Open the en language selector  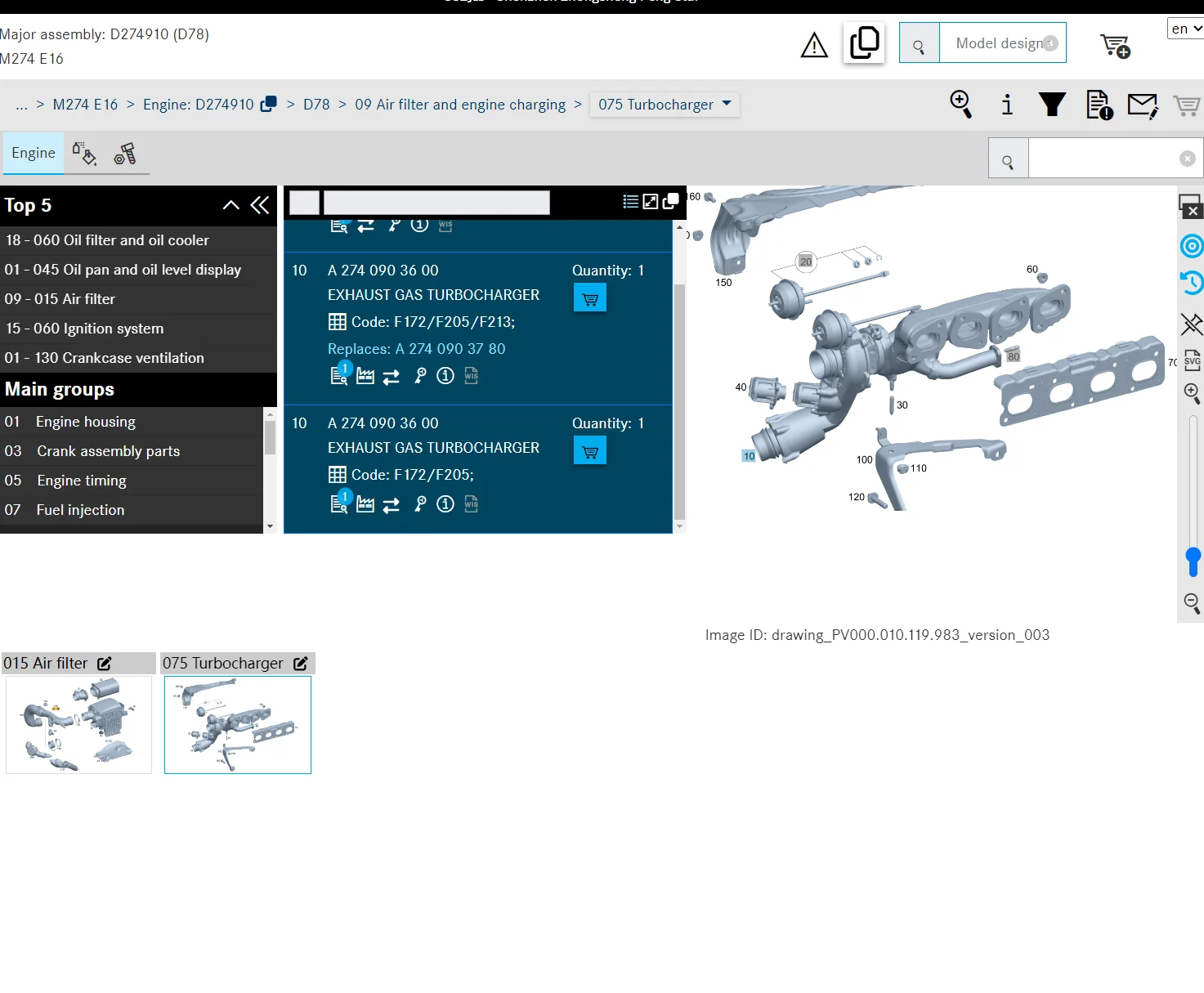click(1185, 29)
